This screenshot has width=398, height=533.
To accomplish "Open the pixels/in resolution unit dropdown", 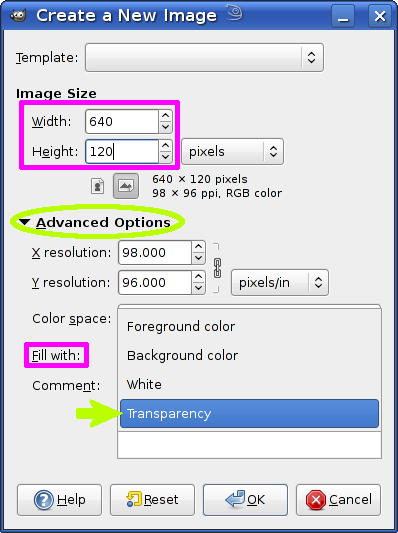I will click(x=280, y=282).
